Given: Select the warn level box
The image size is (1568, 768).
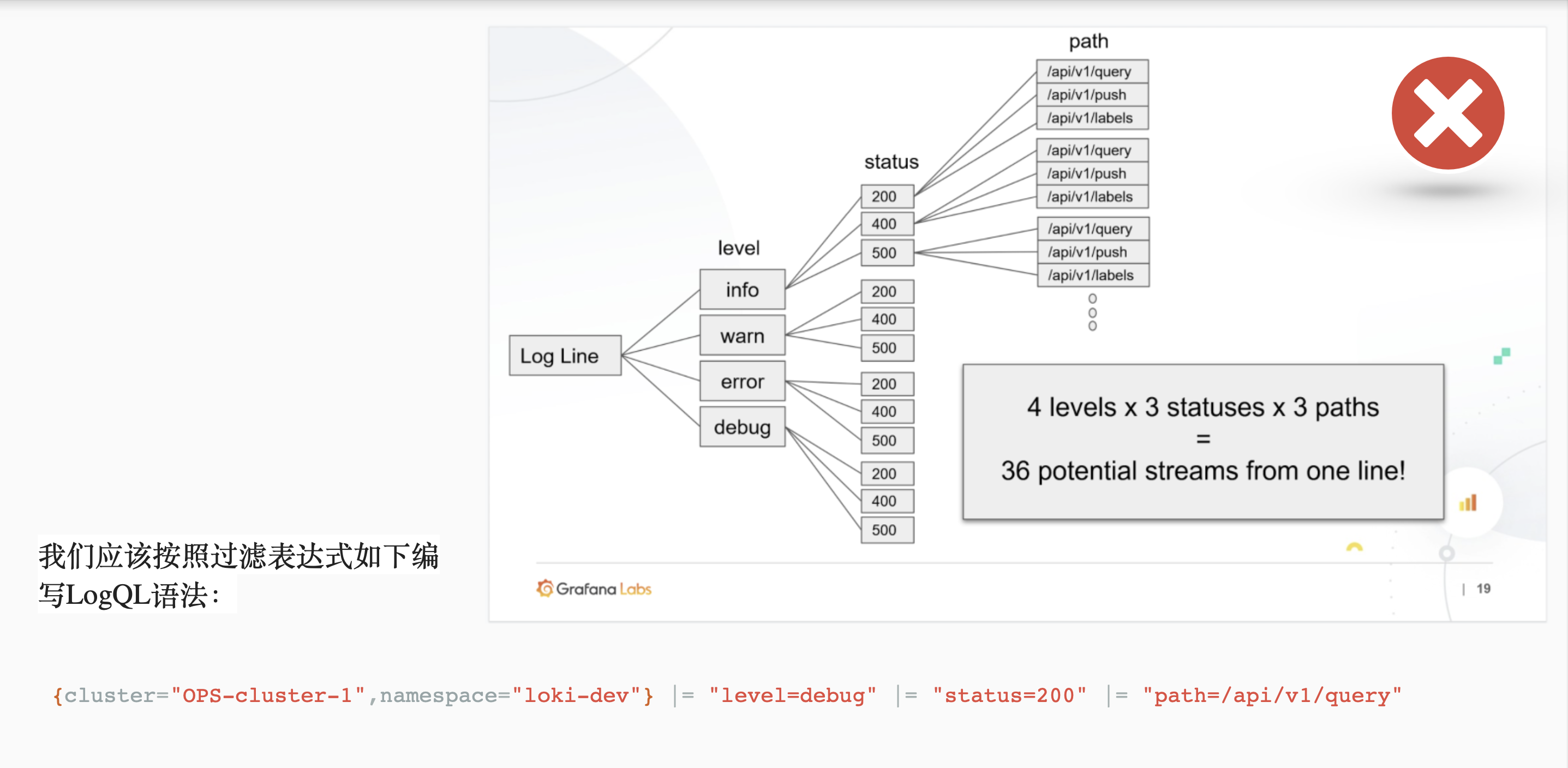Looking at the screenshot, I should pyautogui.click(x=742, y=335).
